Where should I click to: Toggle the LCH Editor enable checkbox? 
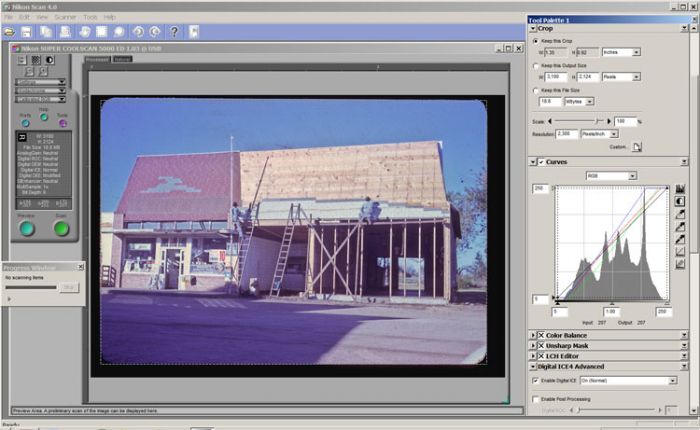[x=541, y=356]
